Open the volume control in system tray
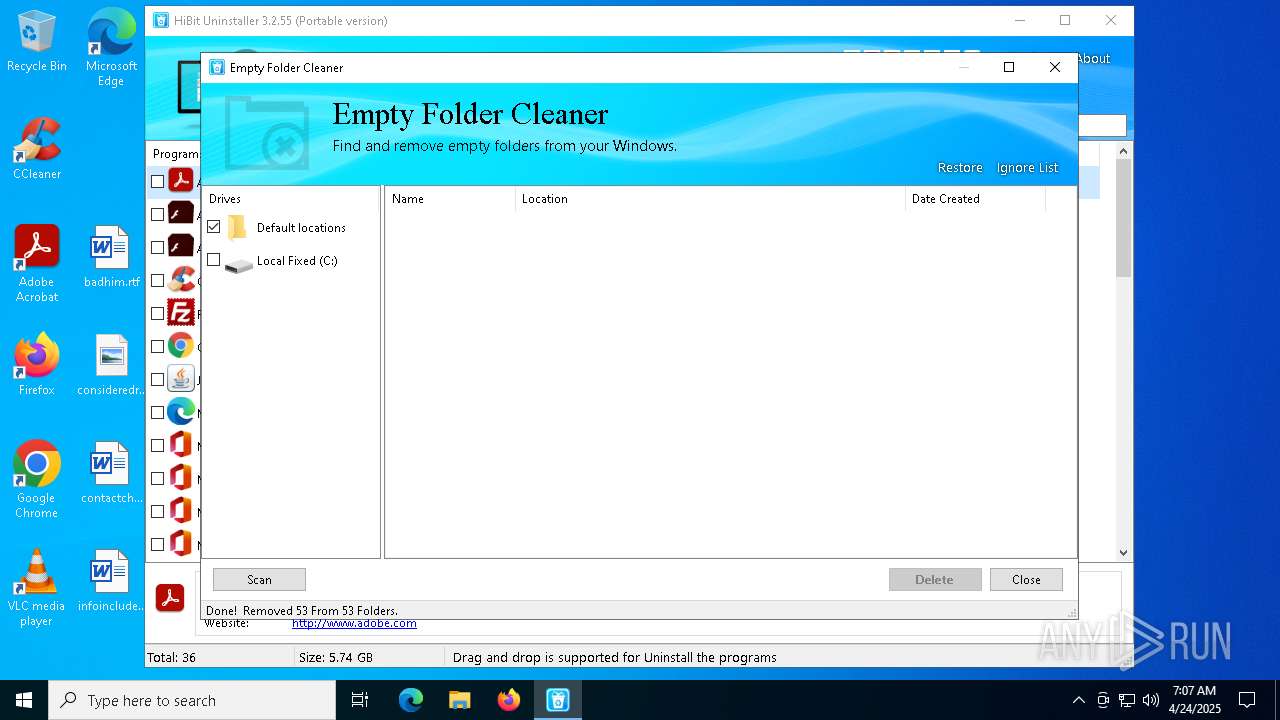 coord(1151,700)
